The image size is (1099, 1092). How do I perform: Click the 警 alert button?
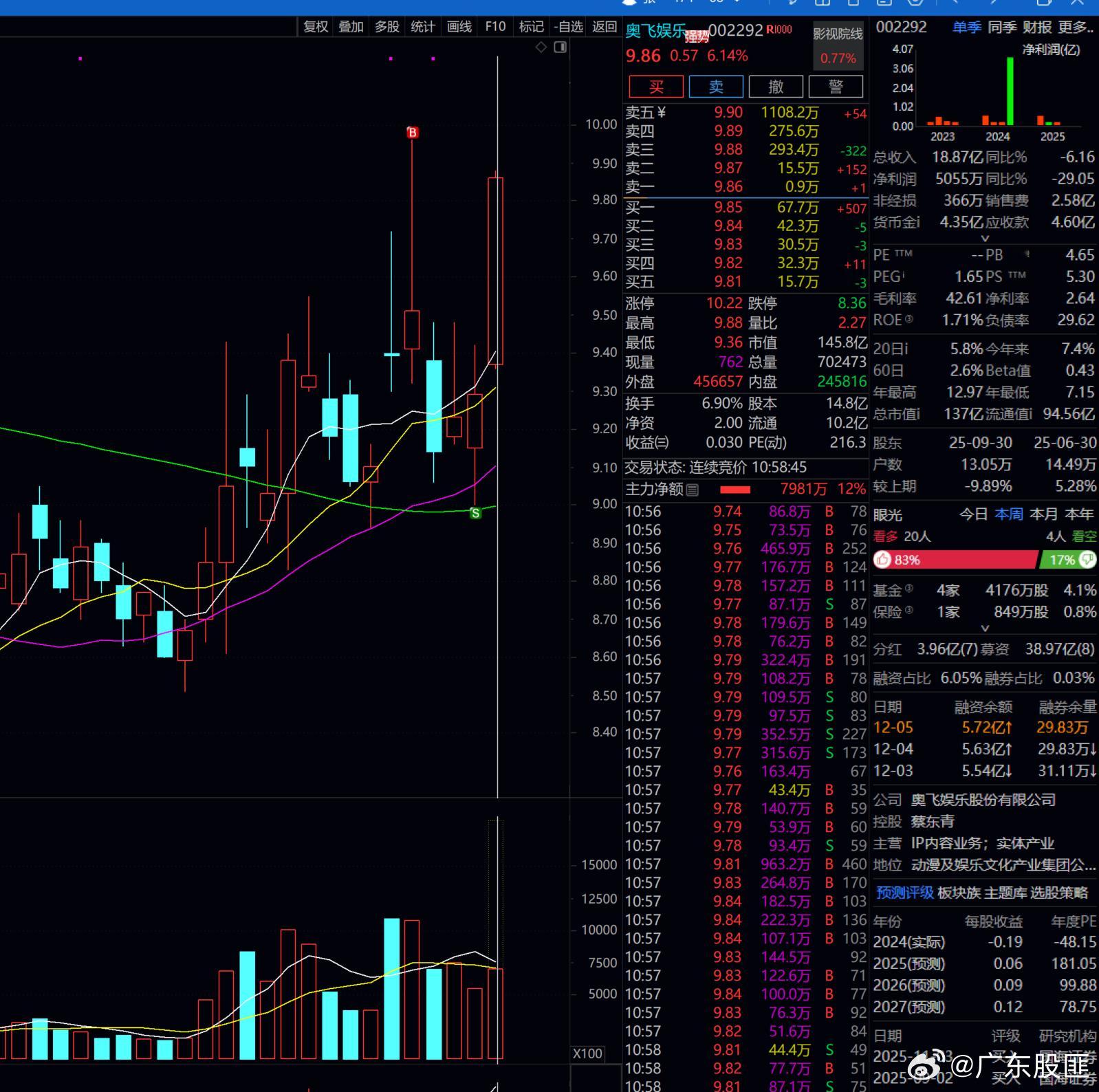(836, 87)
